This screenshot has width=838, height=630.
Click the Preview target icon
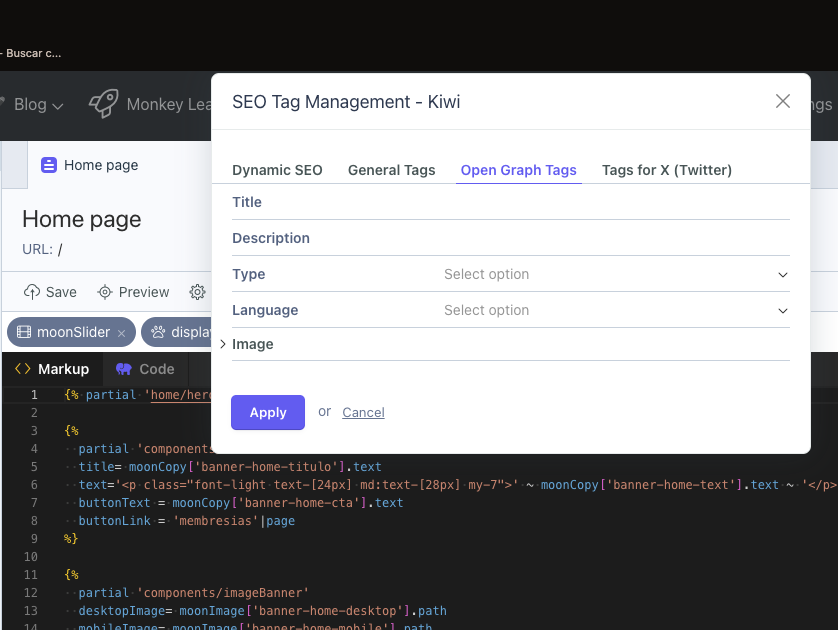105,292
